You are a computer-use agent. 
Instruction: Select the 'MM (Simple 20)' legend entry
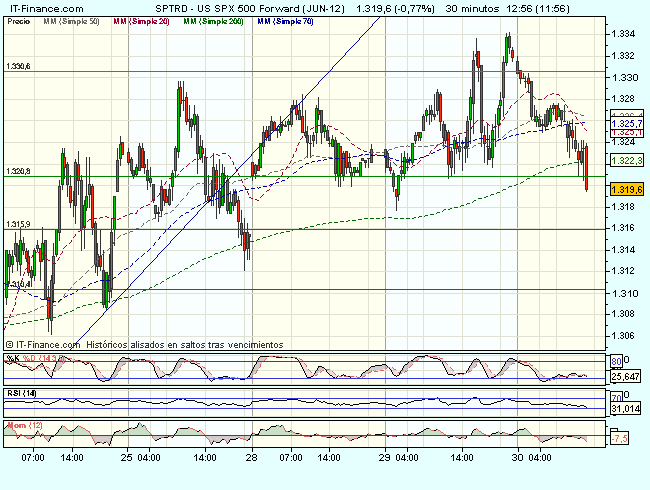(x=141, y=22)
